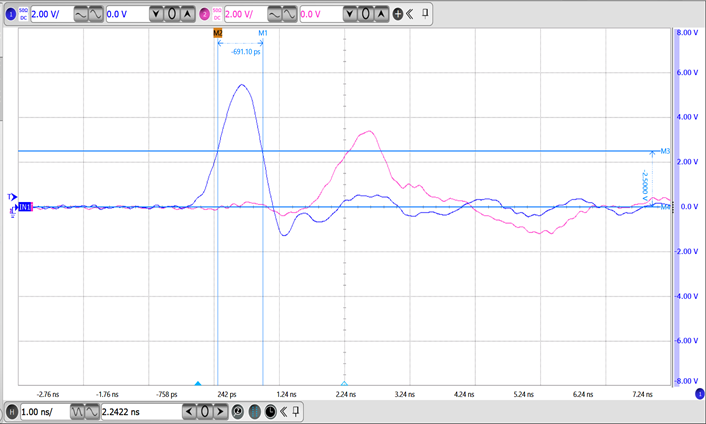
Task: Zero the horizontal delay
Action: click(205, 412)
